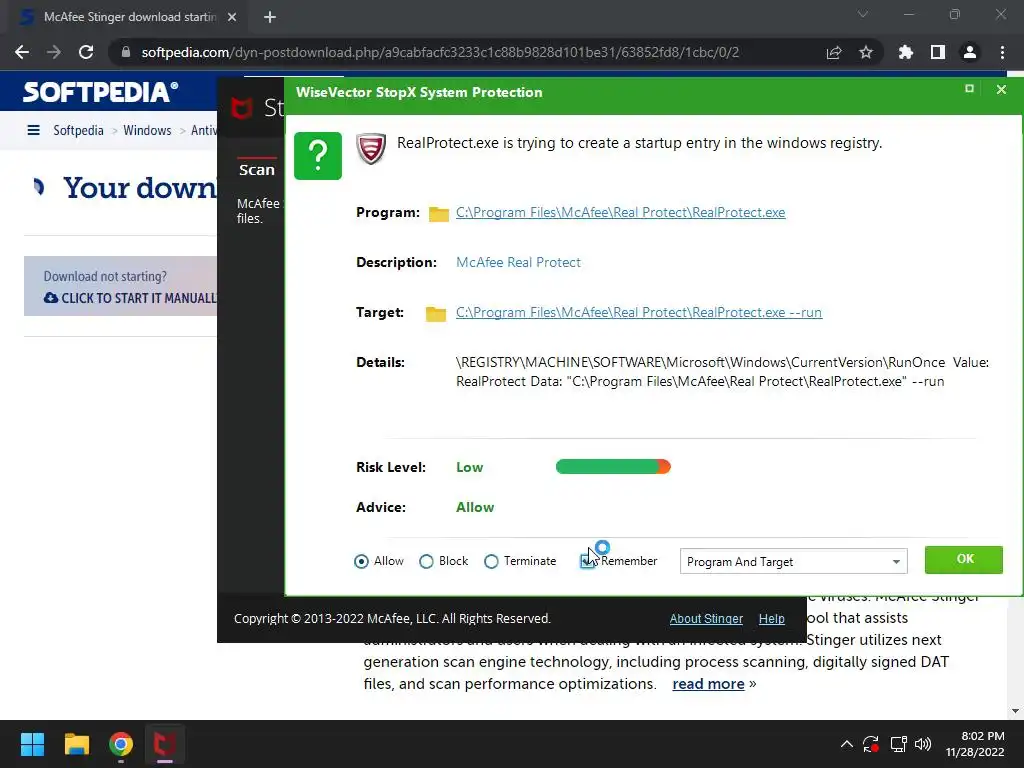
Task: Select the Allow radio button
Action: (x=361, y=562)
